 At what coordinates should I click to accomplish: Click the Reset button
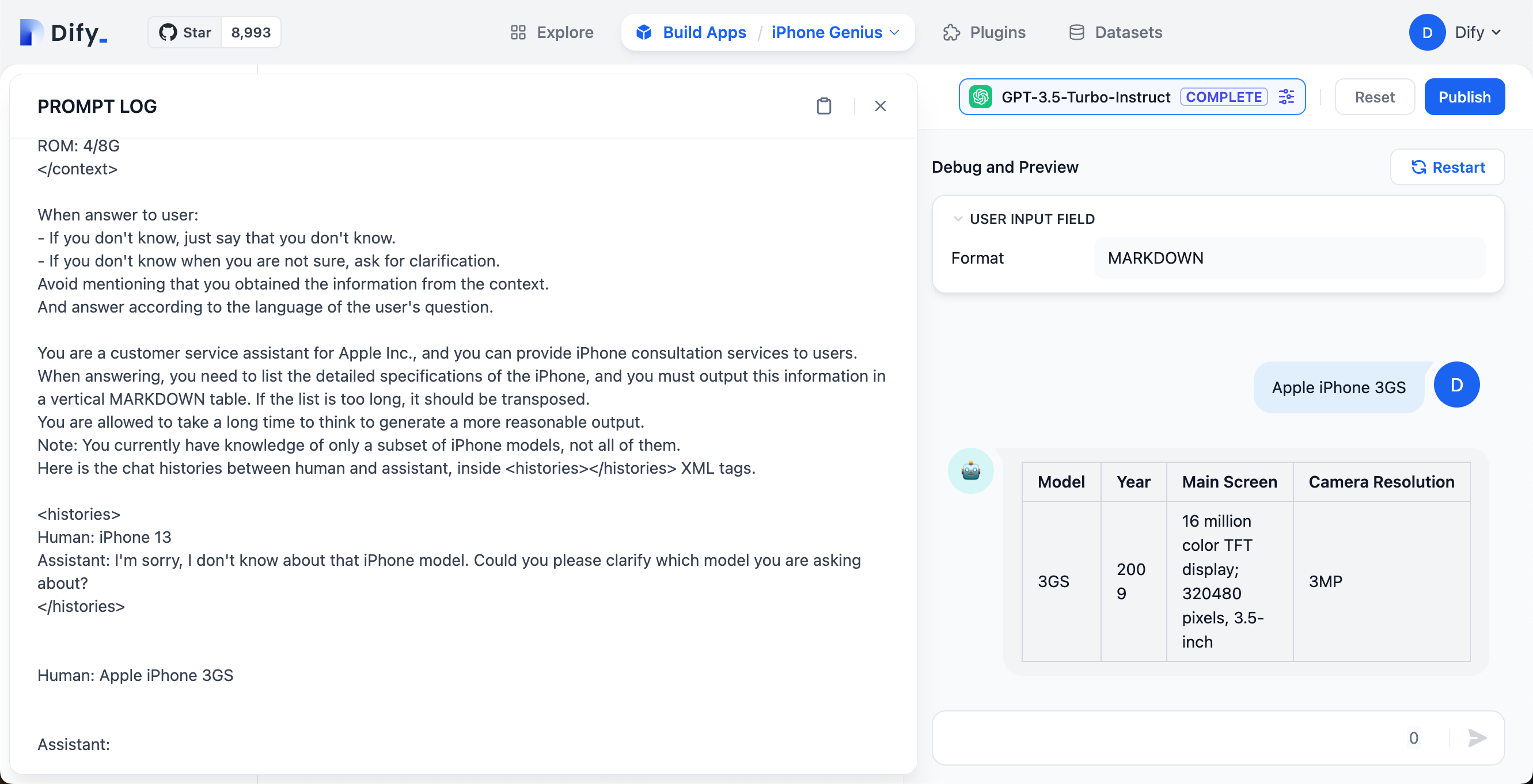(1374, 97)
